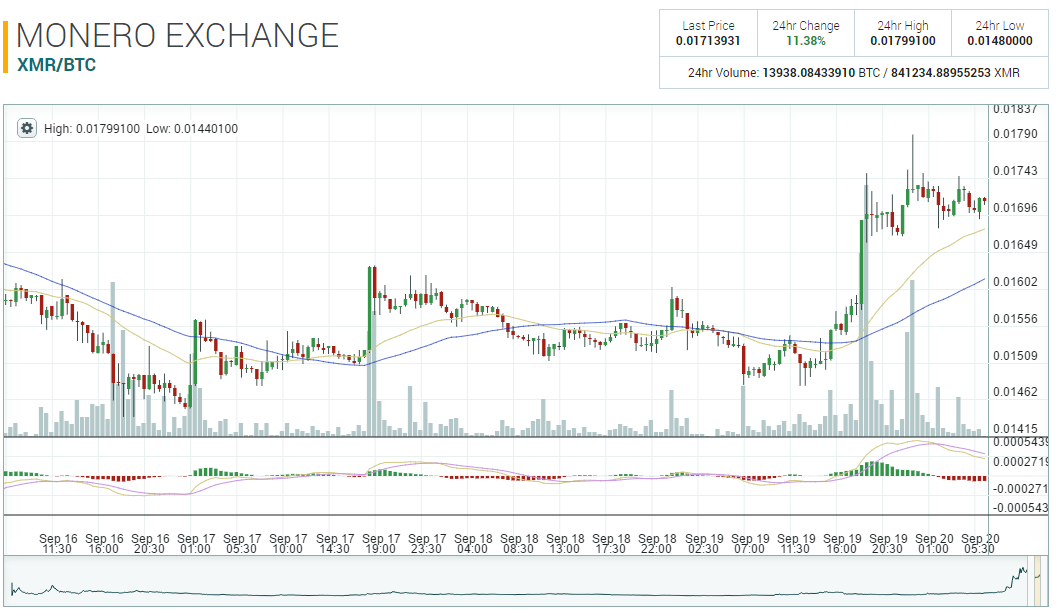Open chart settings via the gear icon
This screenshot has height=612, width=1056.
click(x=27, y=128)
